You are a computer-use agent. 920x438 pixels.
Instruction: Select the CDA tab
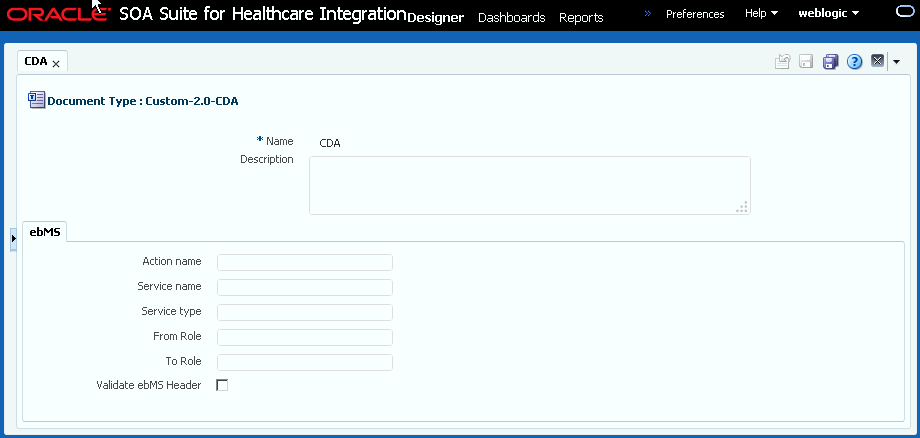[x=36, y=61]
